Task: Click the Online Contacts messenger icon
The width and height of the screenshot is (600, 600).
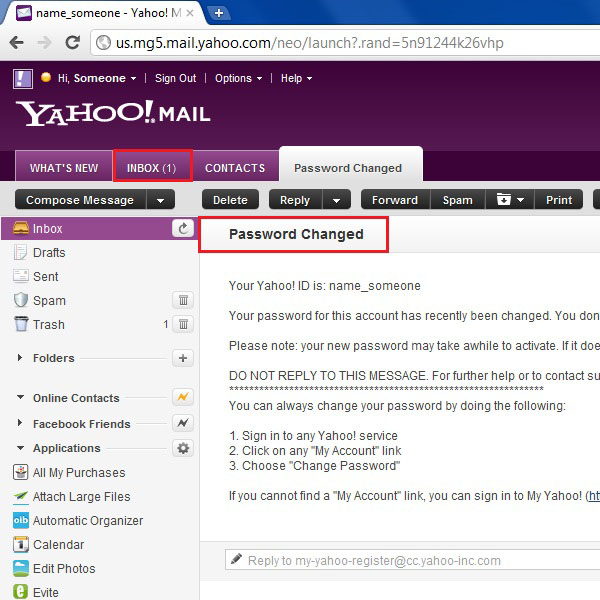Action: point(183,397)
